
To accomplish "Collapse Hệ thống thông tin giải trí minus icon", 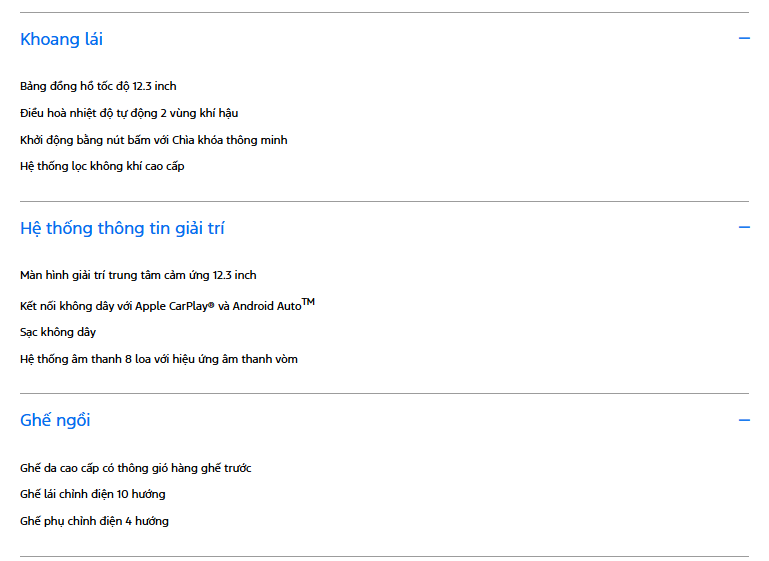I will [x=744, y=228].
